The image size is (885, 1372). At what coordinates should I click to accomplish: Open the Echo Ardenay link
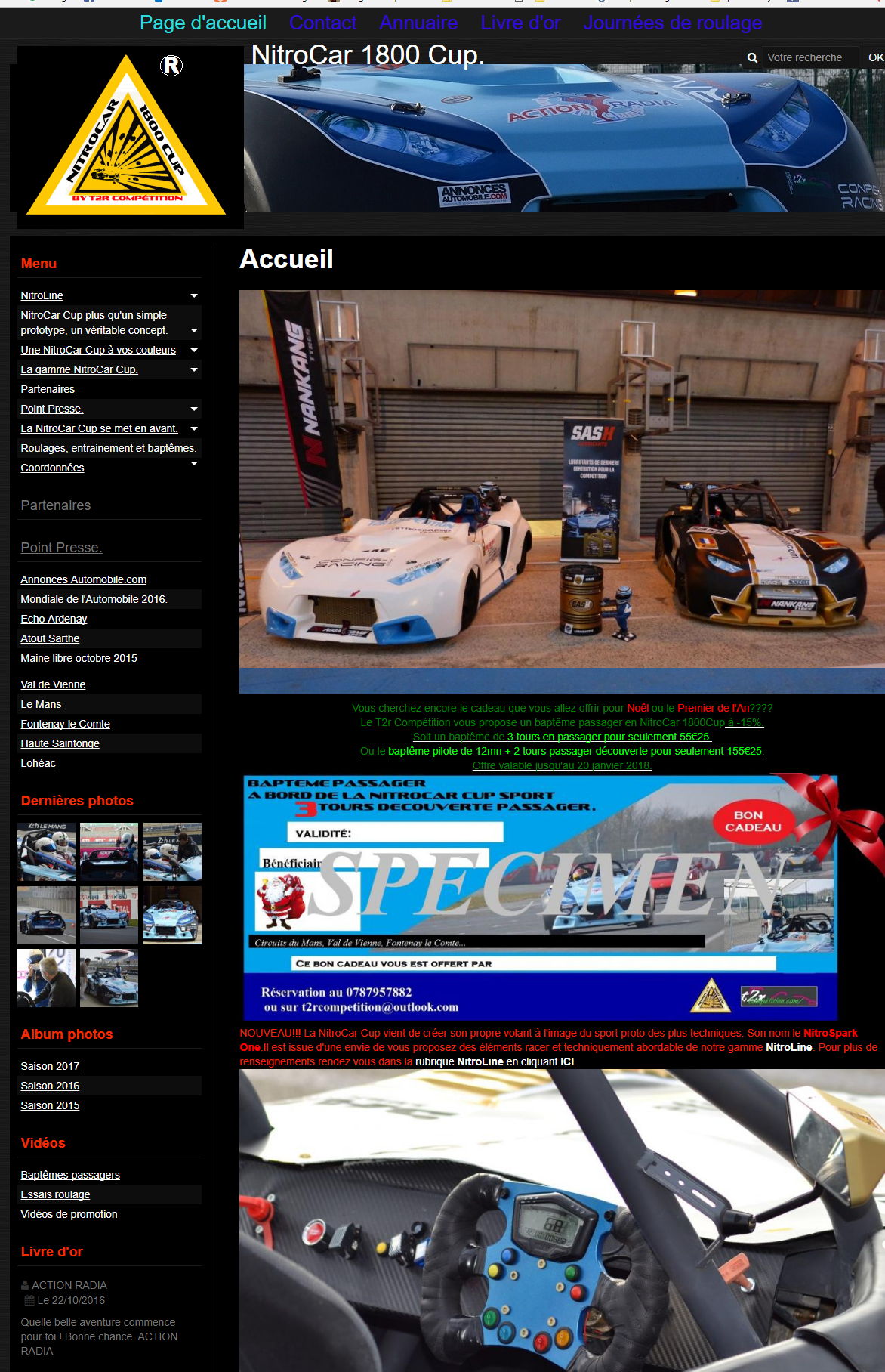54,619
